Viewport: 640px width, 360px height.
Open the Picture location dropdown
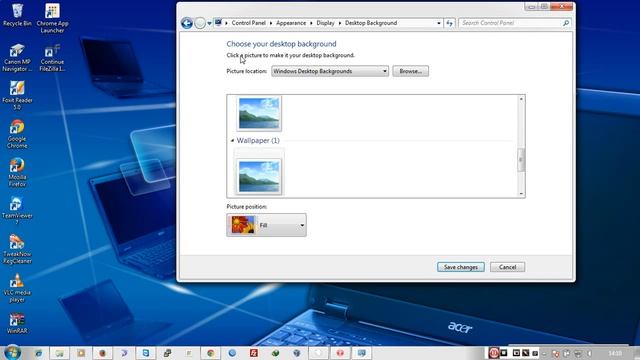pyautogui.click(x=330, y=71)
